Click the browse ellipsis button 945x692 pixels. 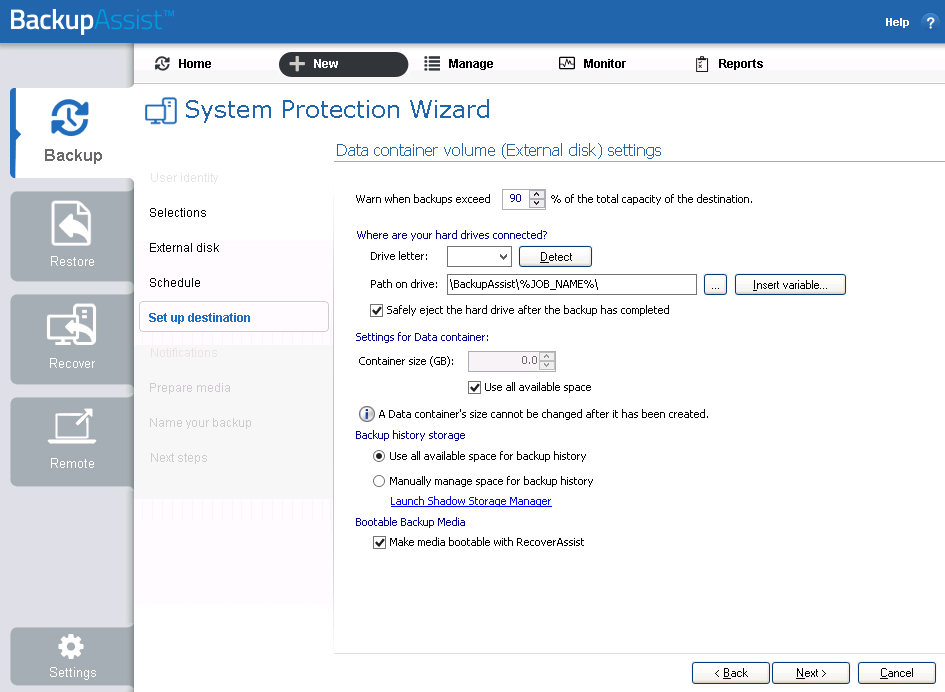[x=715, y=285]
